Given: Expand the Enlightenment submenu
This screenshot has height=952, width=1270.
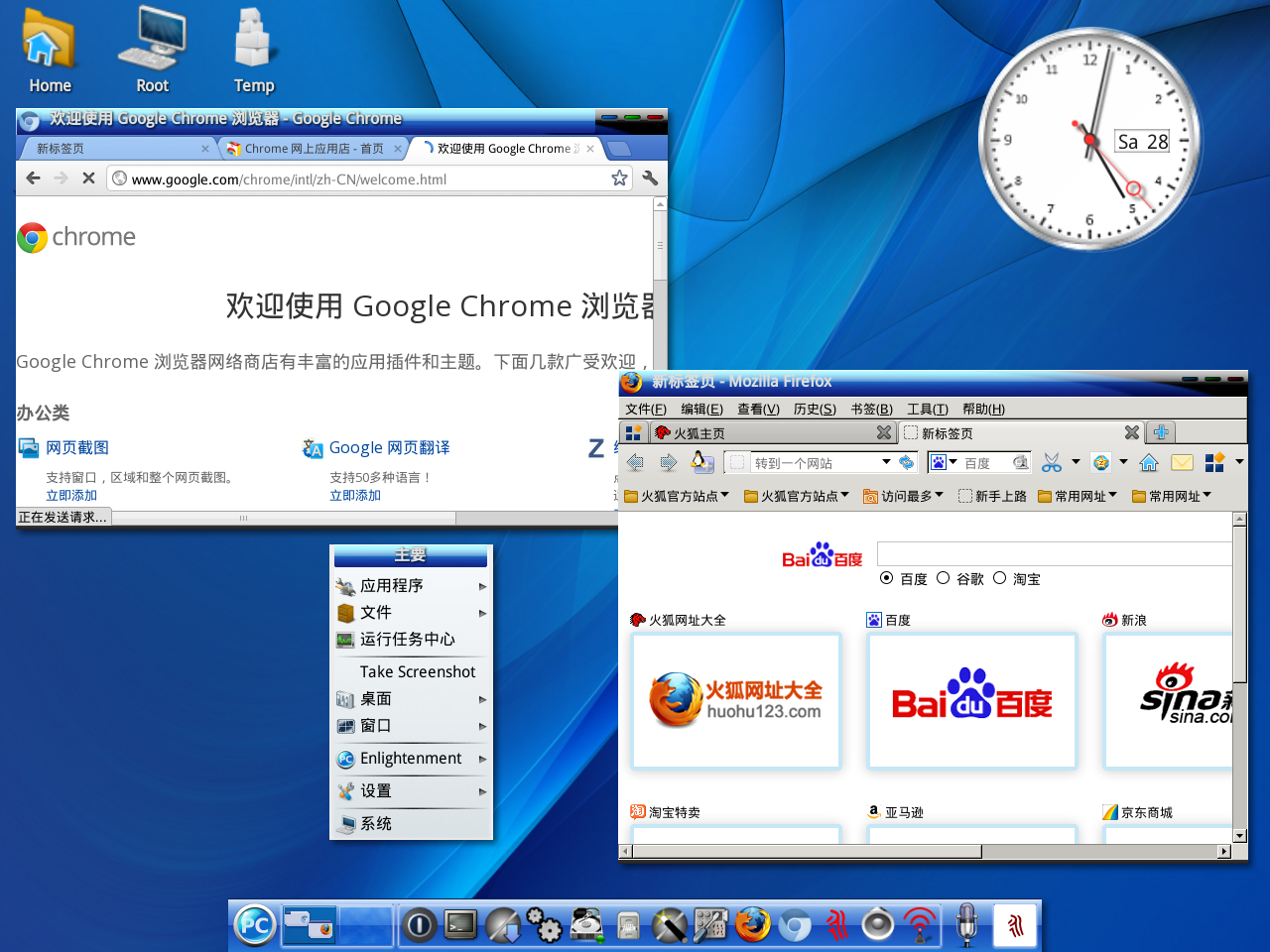Looking at the screenshot, I should (412, 759).
